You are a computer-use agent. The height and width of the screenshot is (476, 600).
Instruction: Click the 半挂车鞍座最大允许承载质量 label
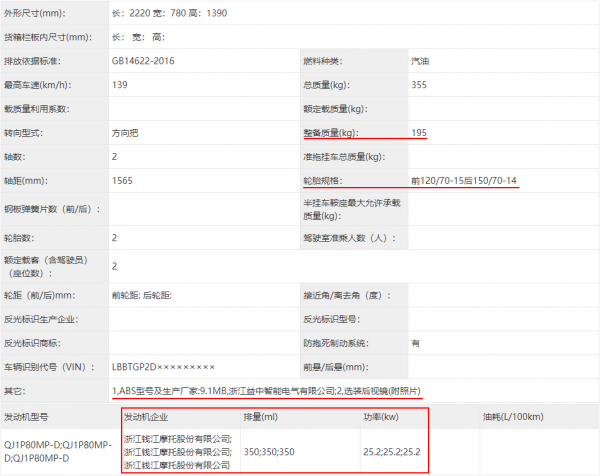(x=352, y=209)
